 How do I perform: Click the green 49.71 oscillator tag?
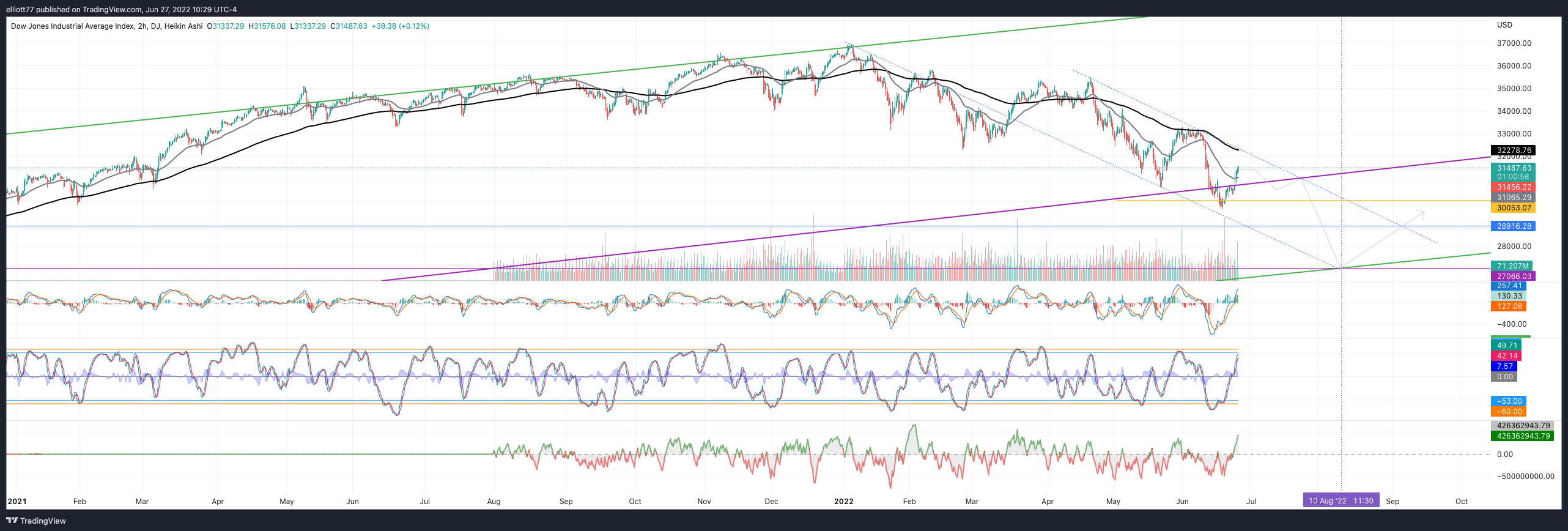pos(1506,346)
